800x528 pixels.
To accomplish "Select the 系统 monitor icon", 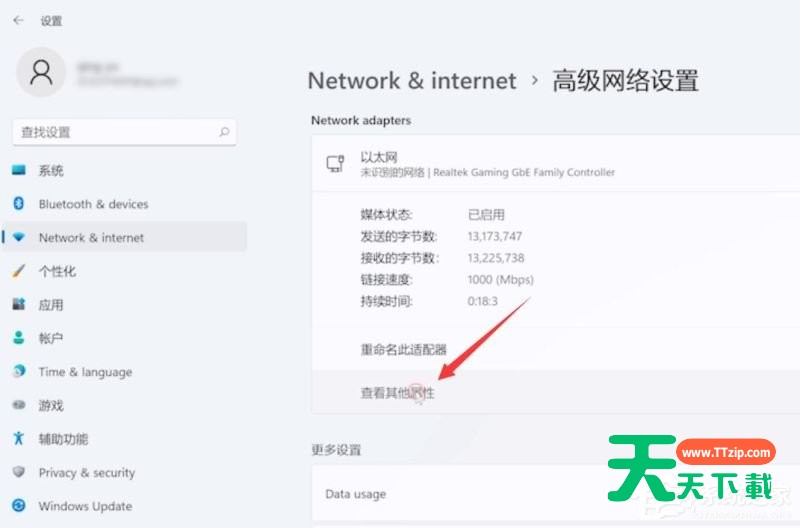I will pyautogui.click(x=19, y=170).
